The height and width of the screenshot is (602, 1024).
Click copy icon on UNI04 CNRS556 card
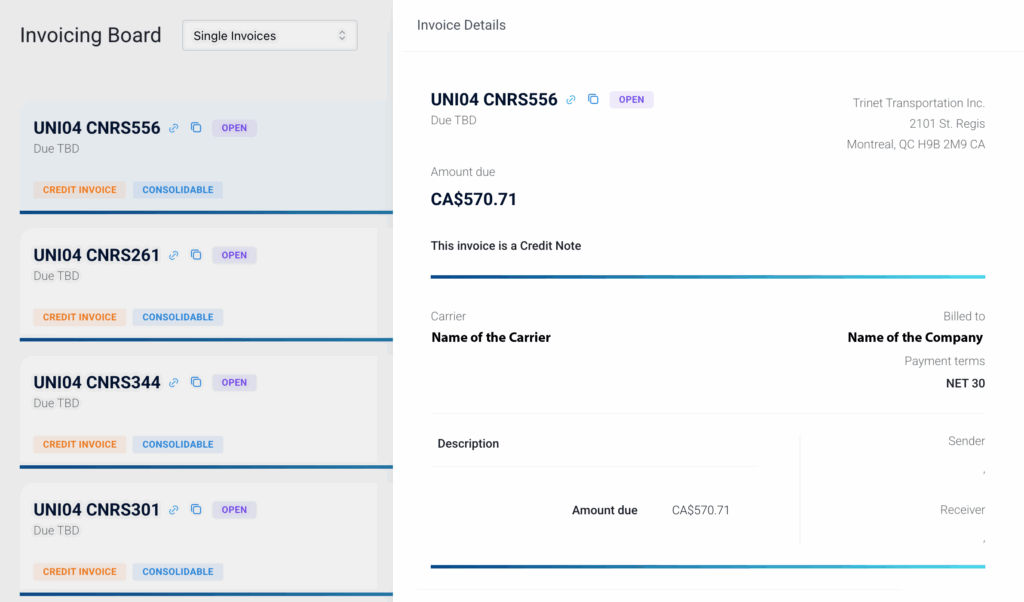196,128
